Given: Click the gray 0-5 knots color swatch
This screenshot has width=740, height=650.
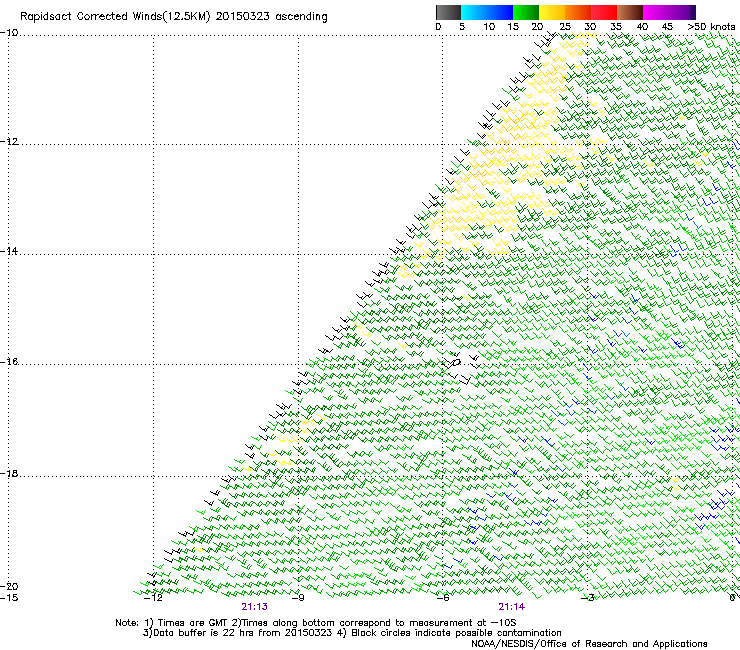Looking at the screenshot, I should click(x=448, y=12).
